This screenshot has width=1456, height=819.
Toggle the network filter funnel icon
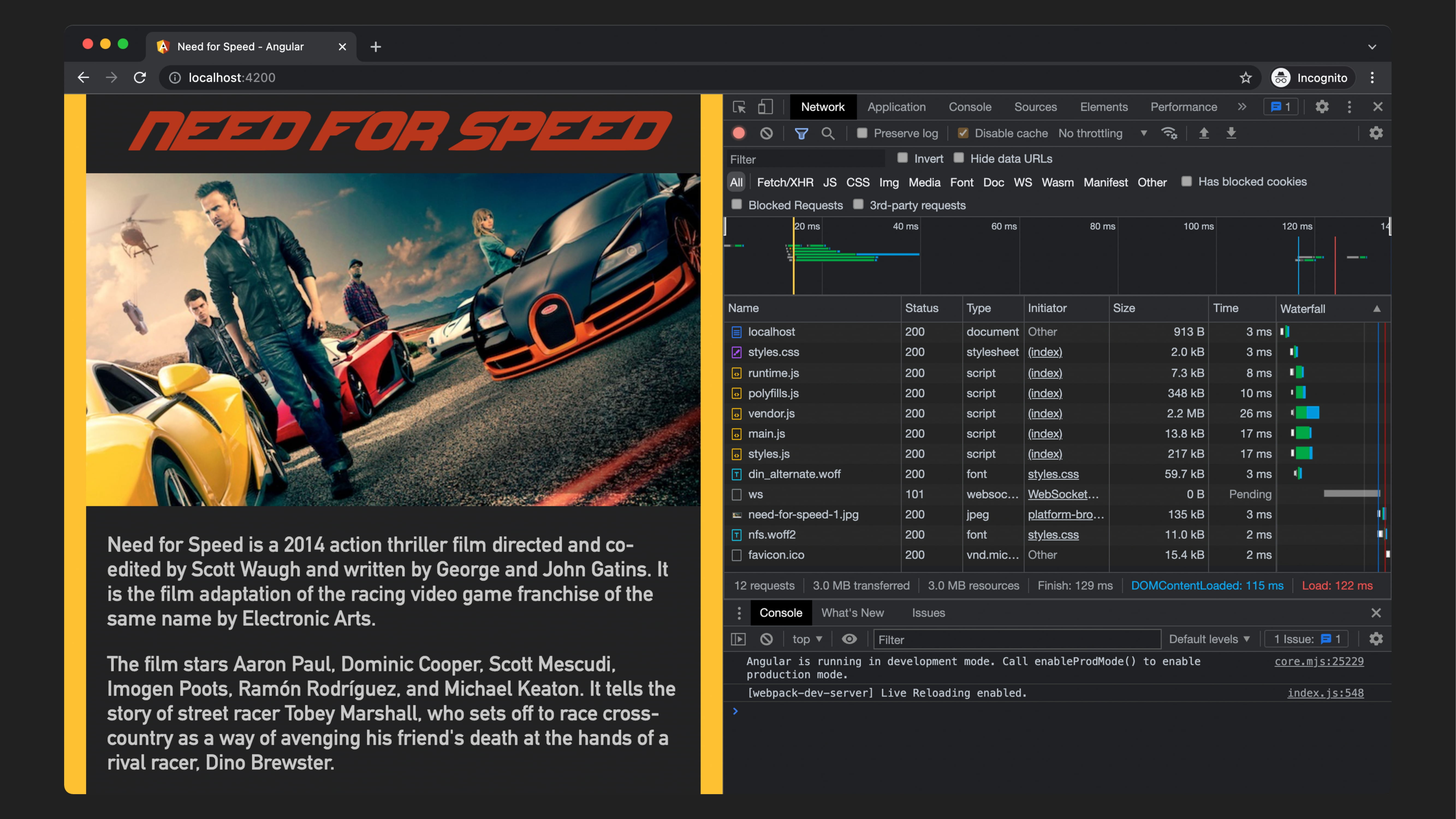pos(801,133)
